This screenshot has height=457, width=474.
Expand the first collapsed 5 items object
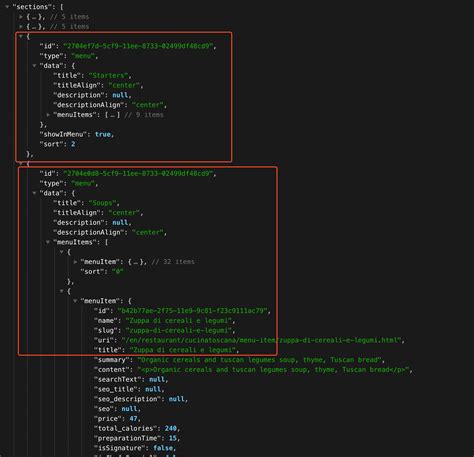coord(21,17)
